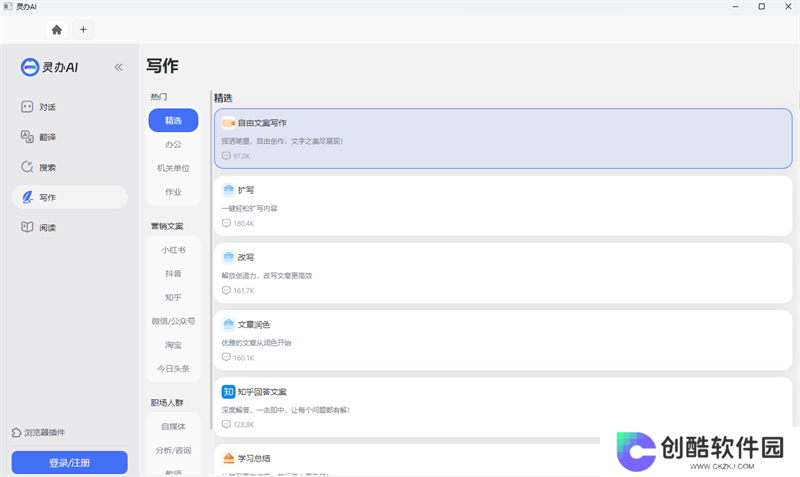Select the 今日头条 category
The image size is (800, 477).
(173, 368)
